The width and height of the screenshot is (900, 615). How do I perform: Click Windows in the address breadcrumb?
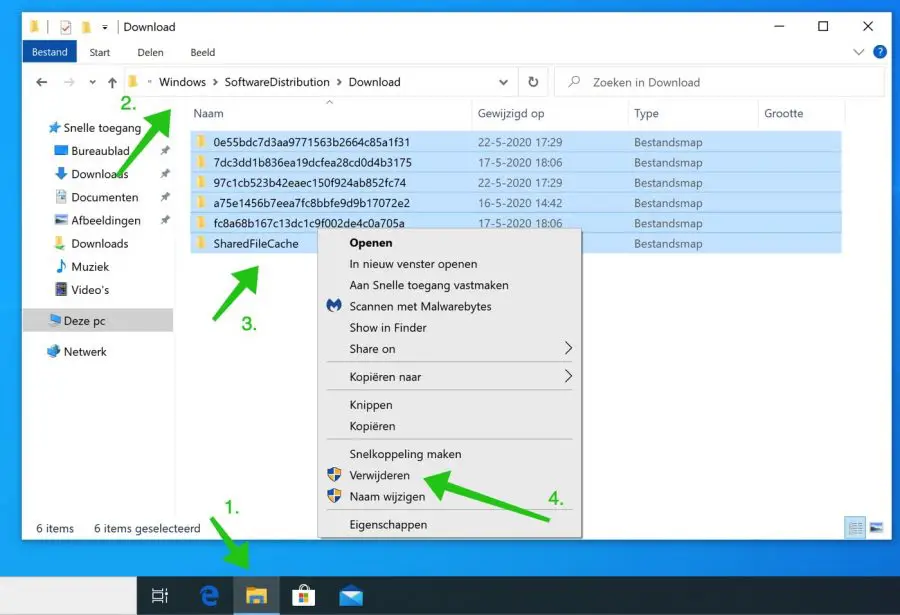(x=182, y=82)
